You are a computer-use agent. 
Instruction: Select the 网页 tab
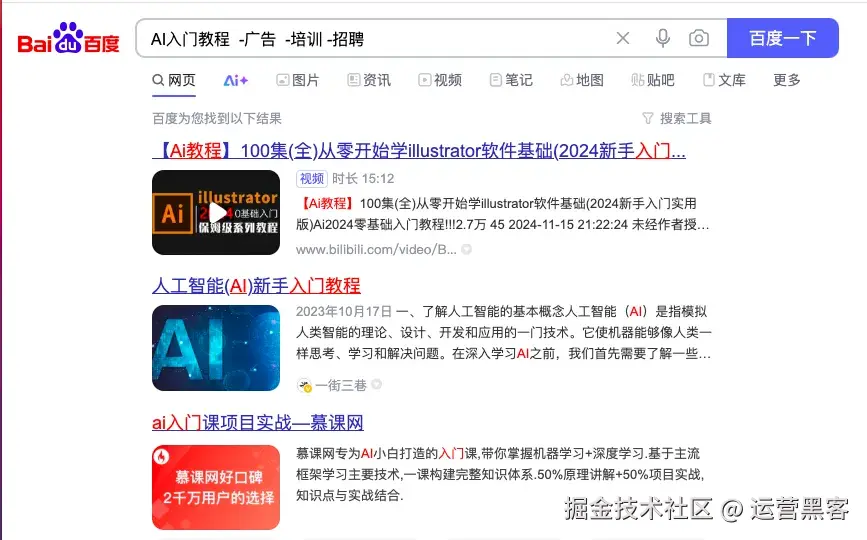pyautogui.click(x=174, y=80)
